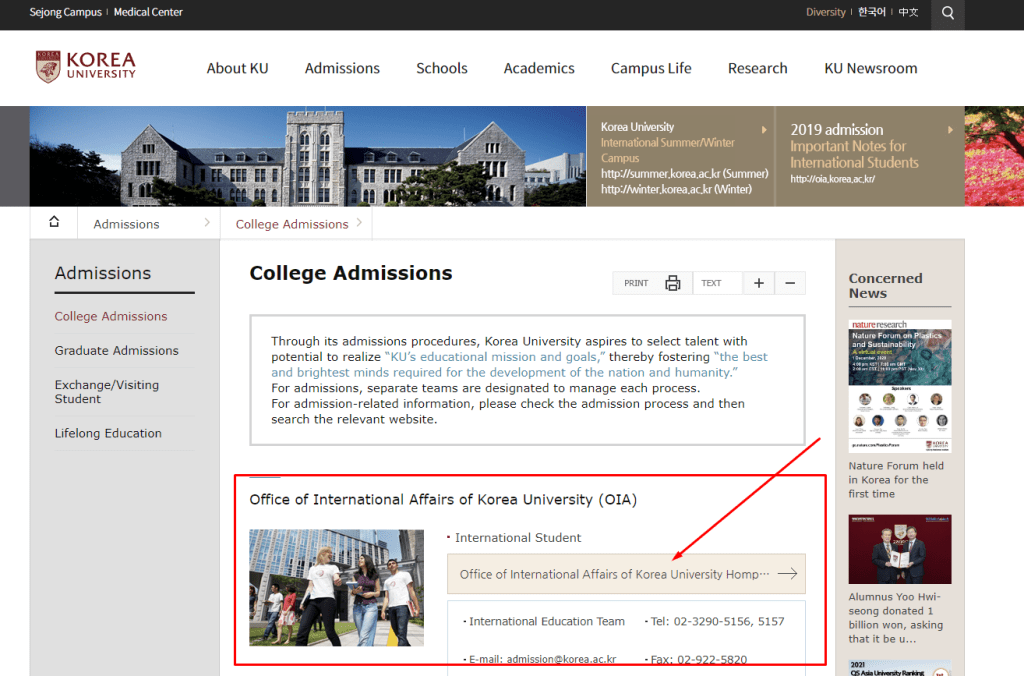Open the Research menu
The width and height of the screenshot is (1024, 676).
[758, 68]
